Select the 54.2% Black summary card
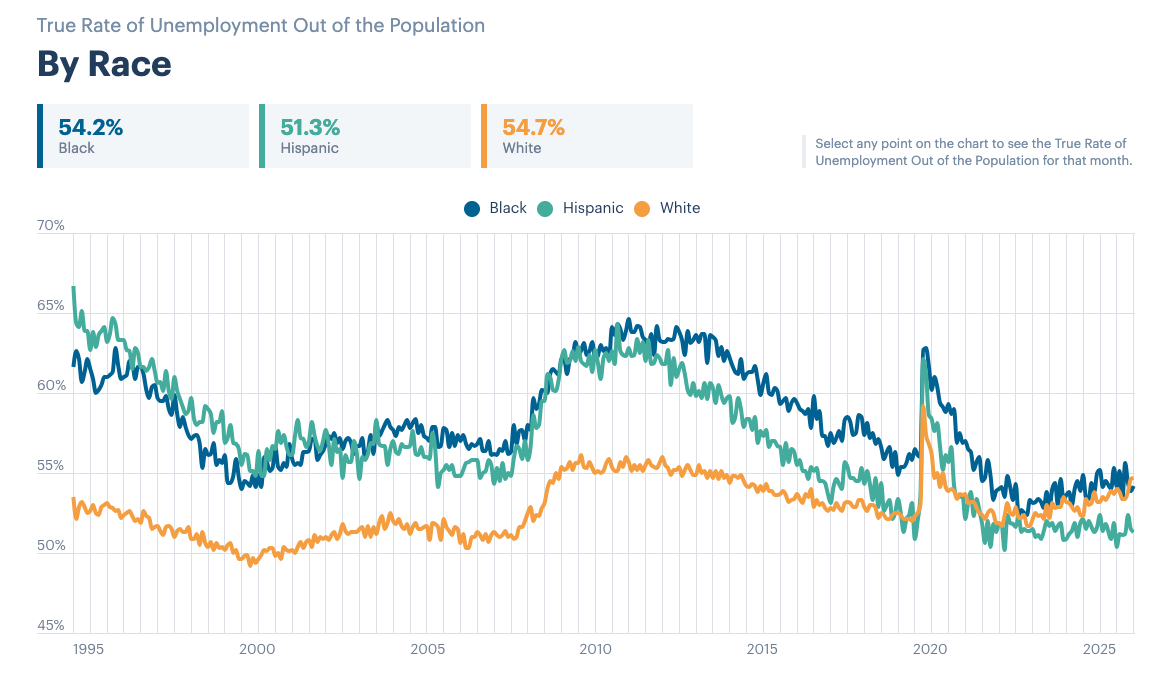The width and height of the screenshot is (1168, 681). (143, 136)
